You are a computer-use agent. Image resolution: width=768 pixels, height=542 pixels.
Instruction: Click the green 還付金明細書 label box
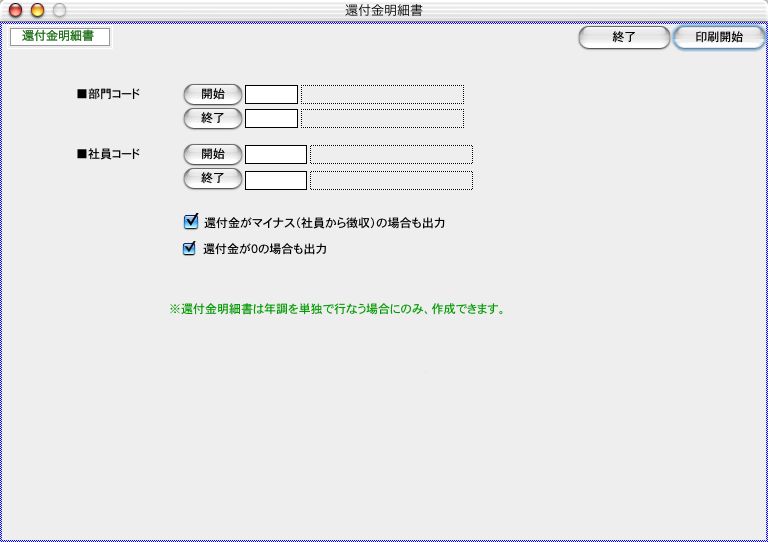[x=59, y=37]
